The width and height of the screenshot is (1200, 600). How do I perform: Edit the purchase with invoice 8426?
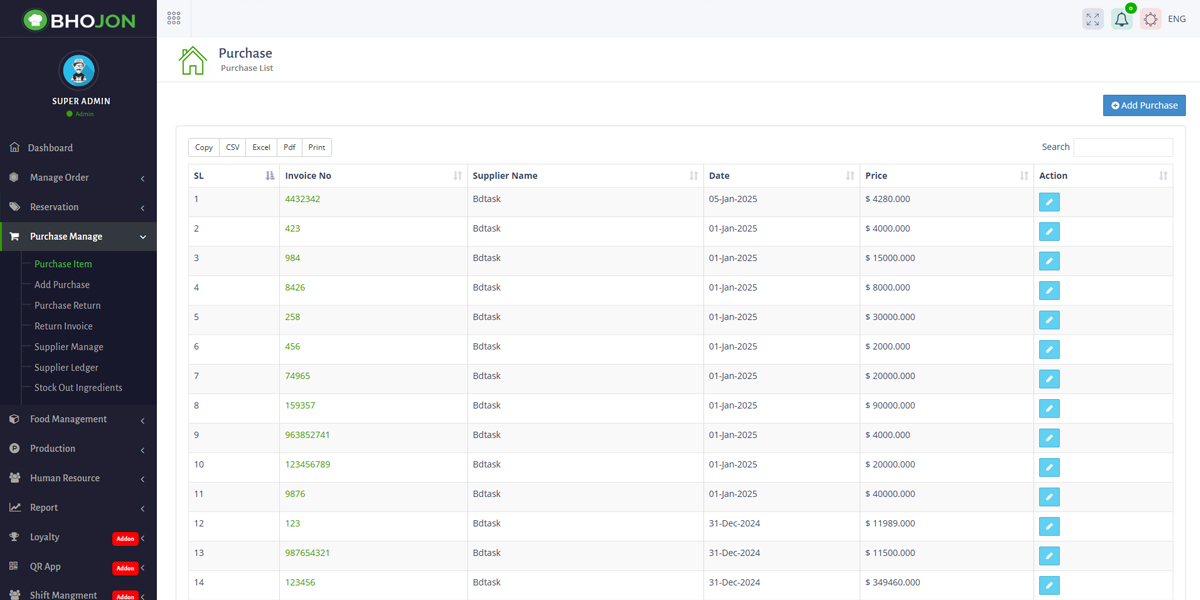[1049, 290]
